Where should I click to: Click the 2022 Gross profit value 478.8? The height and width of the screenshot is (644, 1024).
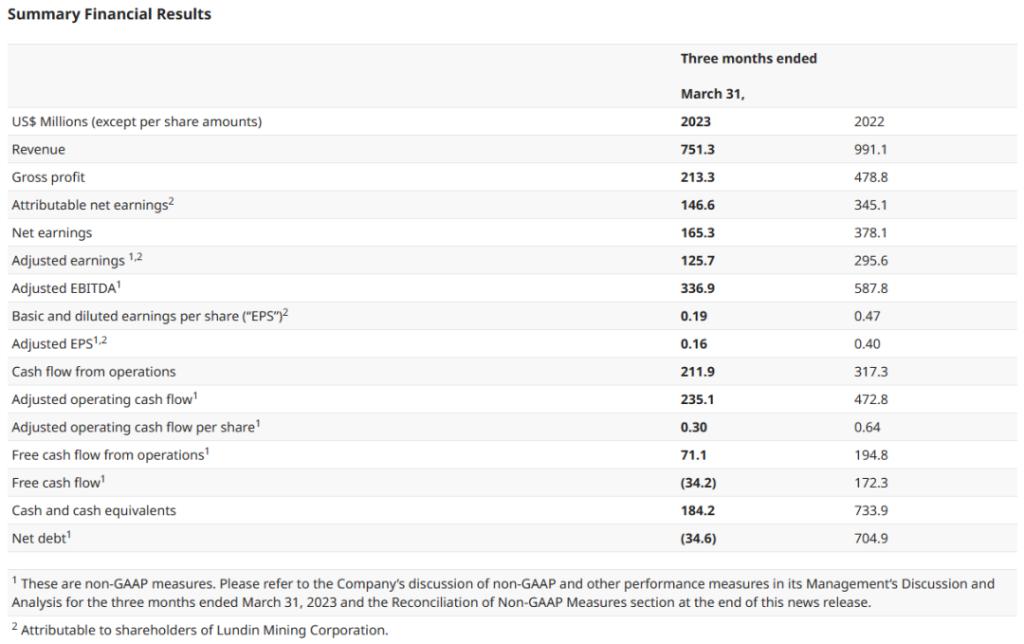(x=871, y=177)
